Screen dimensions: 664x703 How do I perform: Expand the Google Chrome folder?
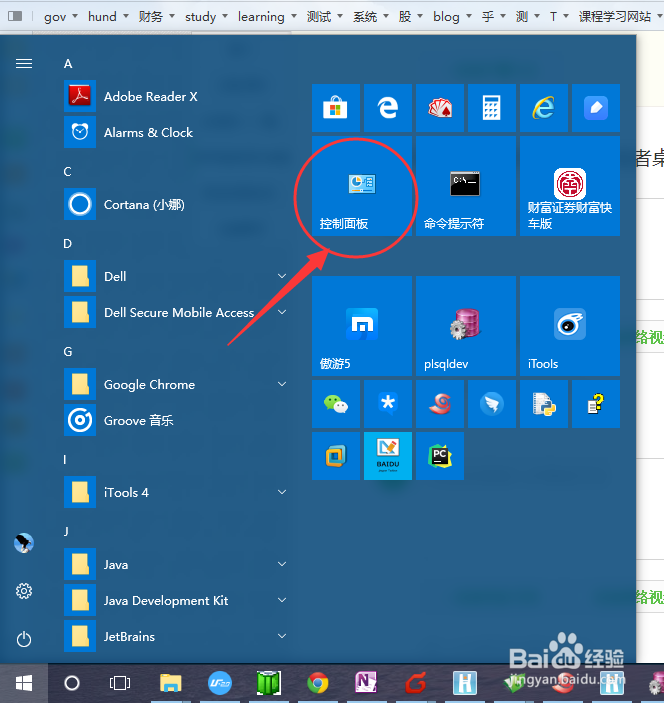click(177, 384)
